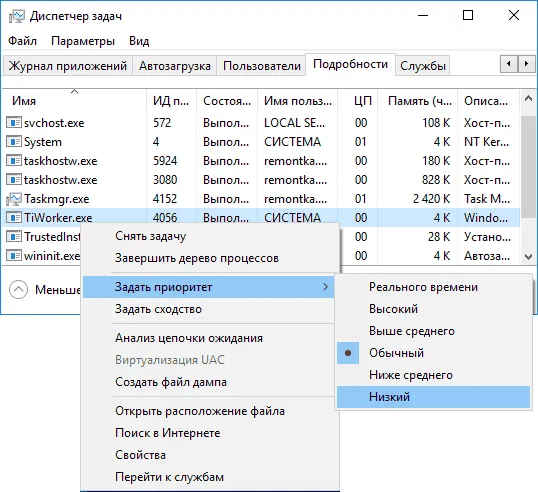
Task: Click description Task M...
Action: pyautogui.click(x=487, y=199)
